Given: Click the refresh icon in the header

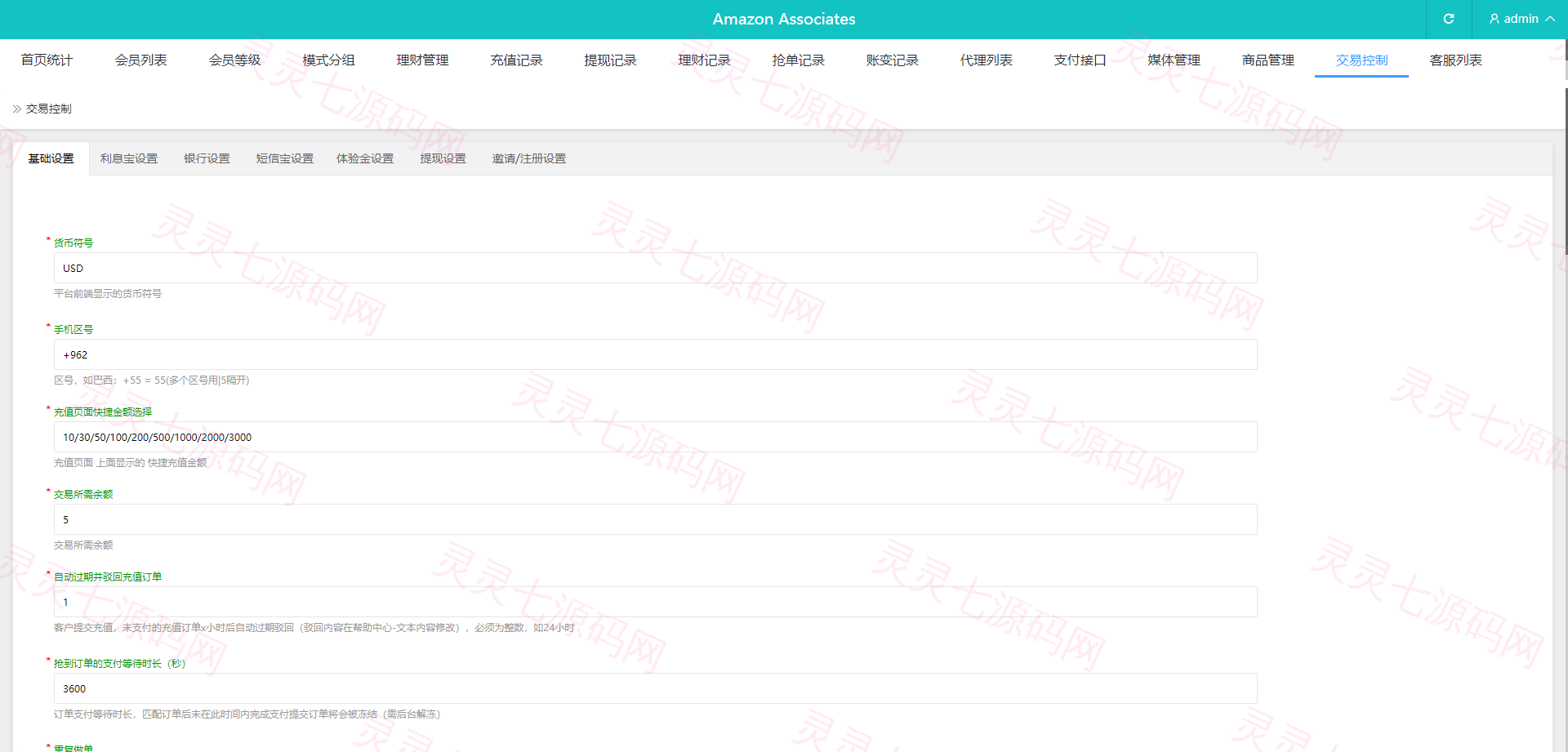Looking at the screenshot, I should (1449, 19).
